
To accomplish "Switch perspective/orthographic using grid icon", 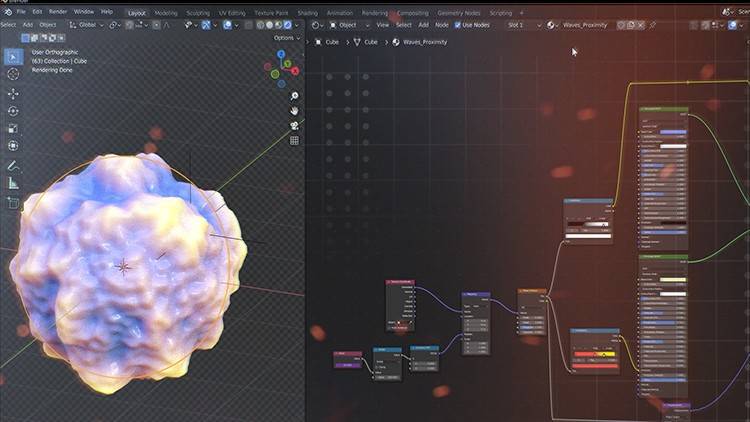I will pos(294,140).
